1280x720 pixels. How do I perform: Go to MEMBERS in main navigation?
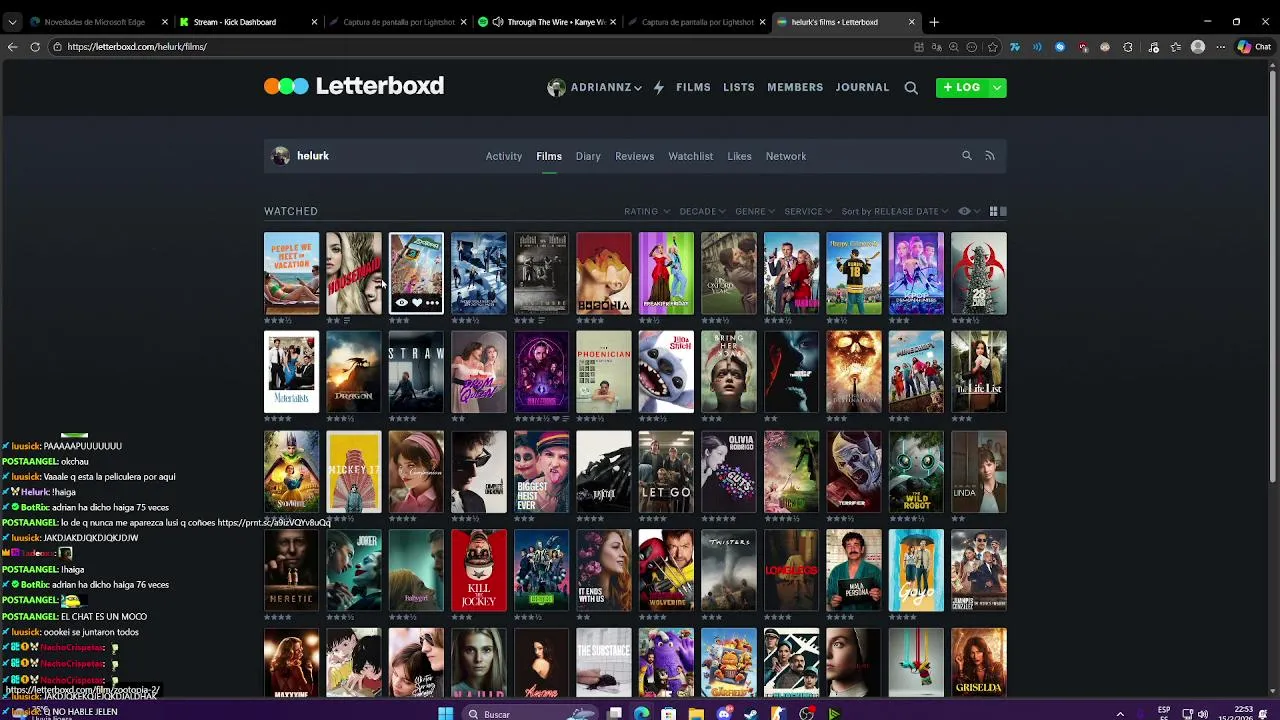pos(795,87)
